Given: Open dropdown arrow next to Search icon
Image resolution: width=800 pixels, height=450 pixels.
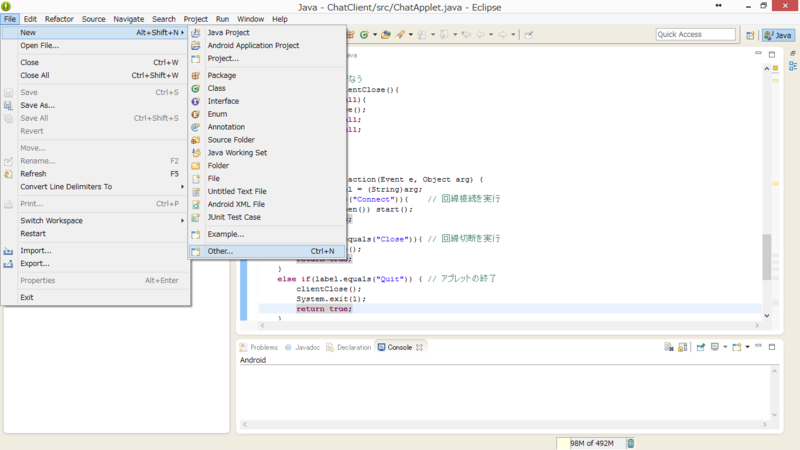Looking at the screenshot, I should pos(411,35).
